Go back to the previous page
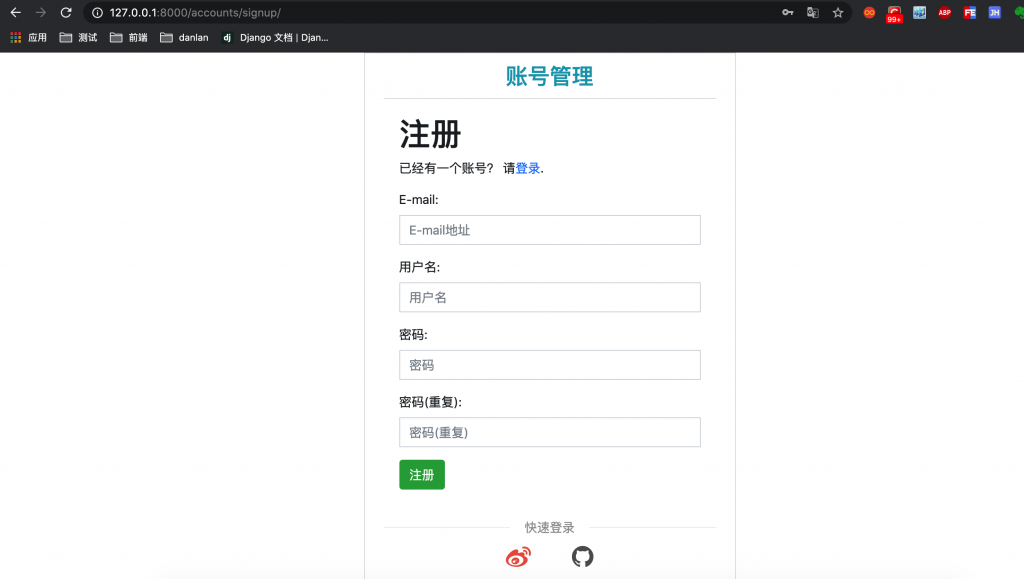This screenshot has height=579, width=1024. (x=15, y=13)
